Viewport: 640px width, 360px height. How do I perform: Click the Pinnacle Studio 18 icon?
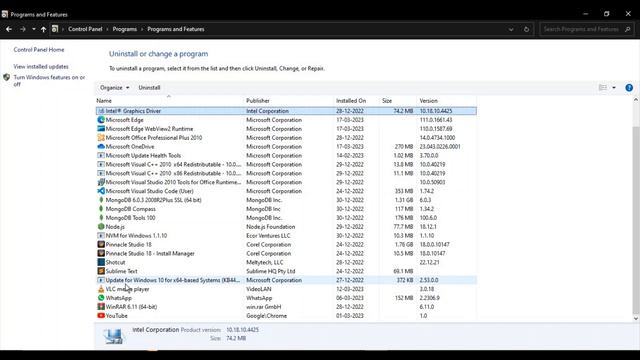point(101,244)
